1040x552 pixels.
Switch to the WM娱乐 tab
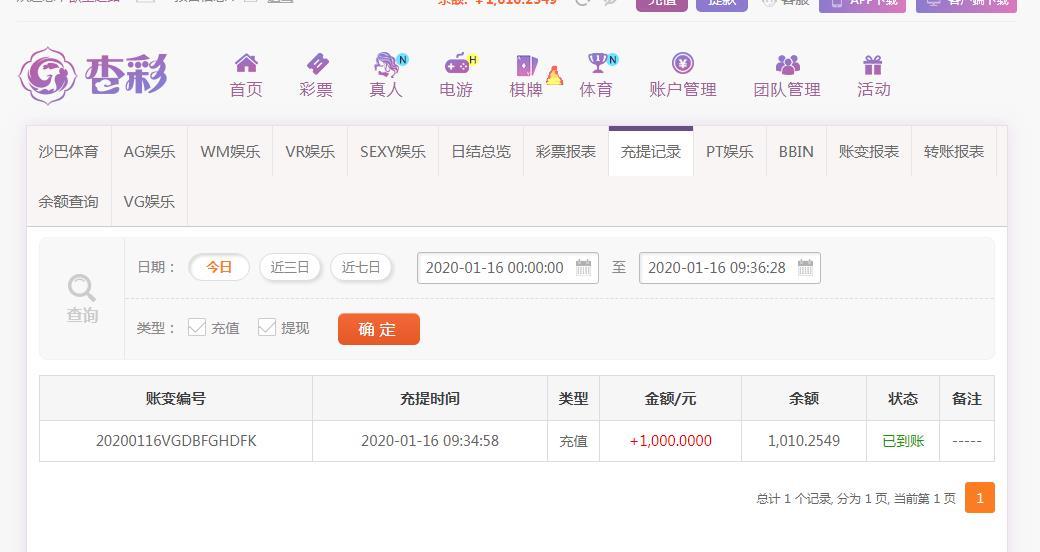[230, 151]
